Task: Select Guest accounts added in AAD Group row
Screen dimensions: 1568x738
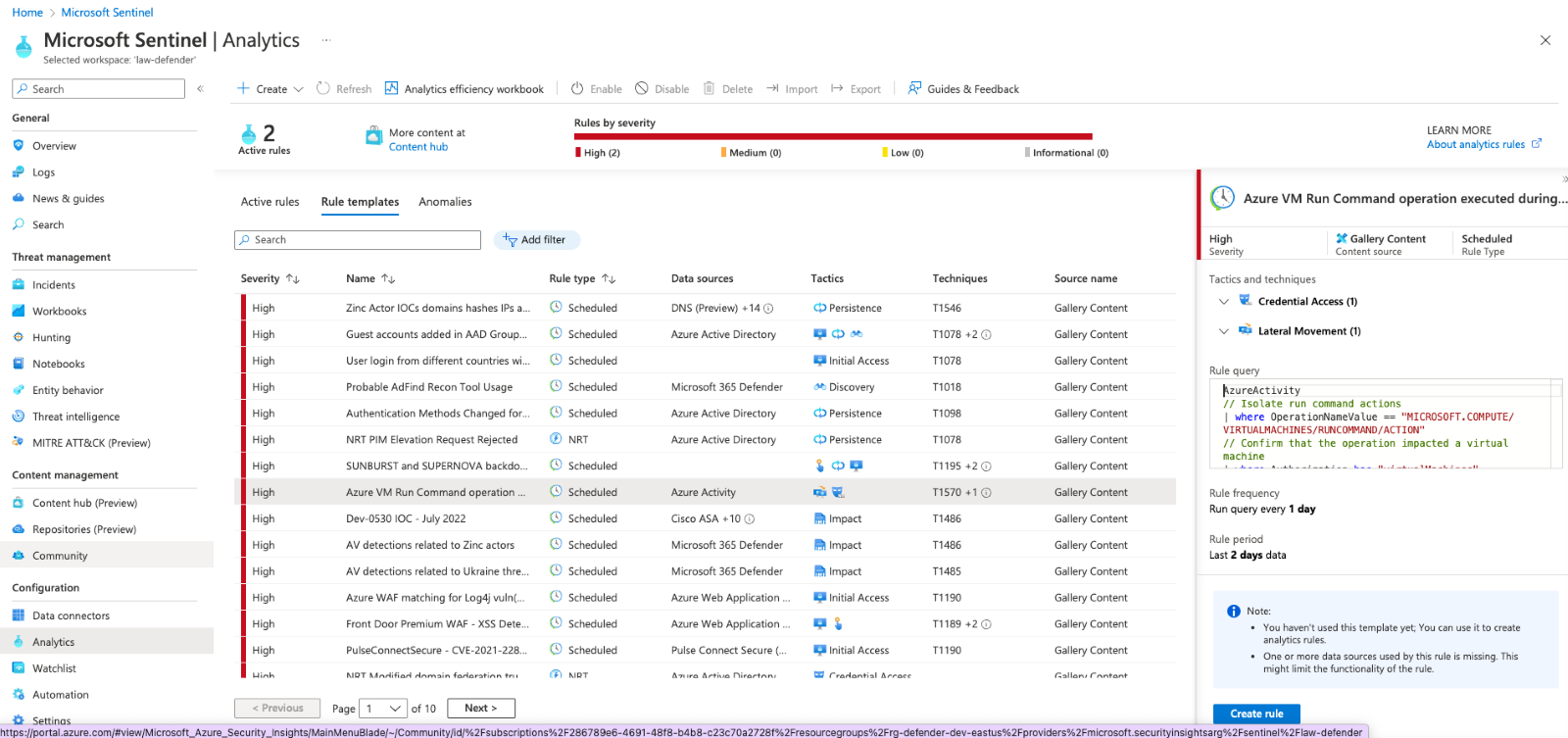Action: [708, 334]
